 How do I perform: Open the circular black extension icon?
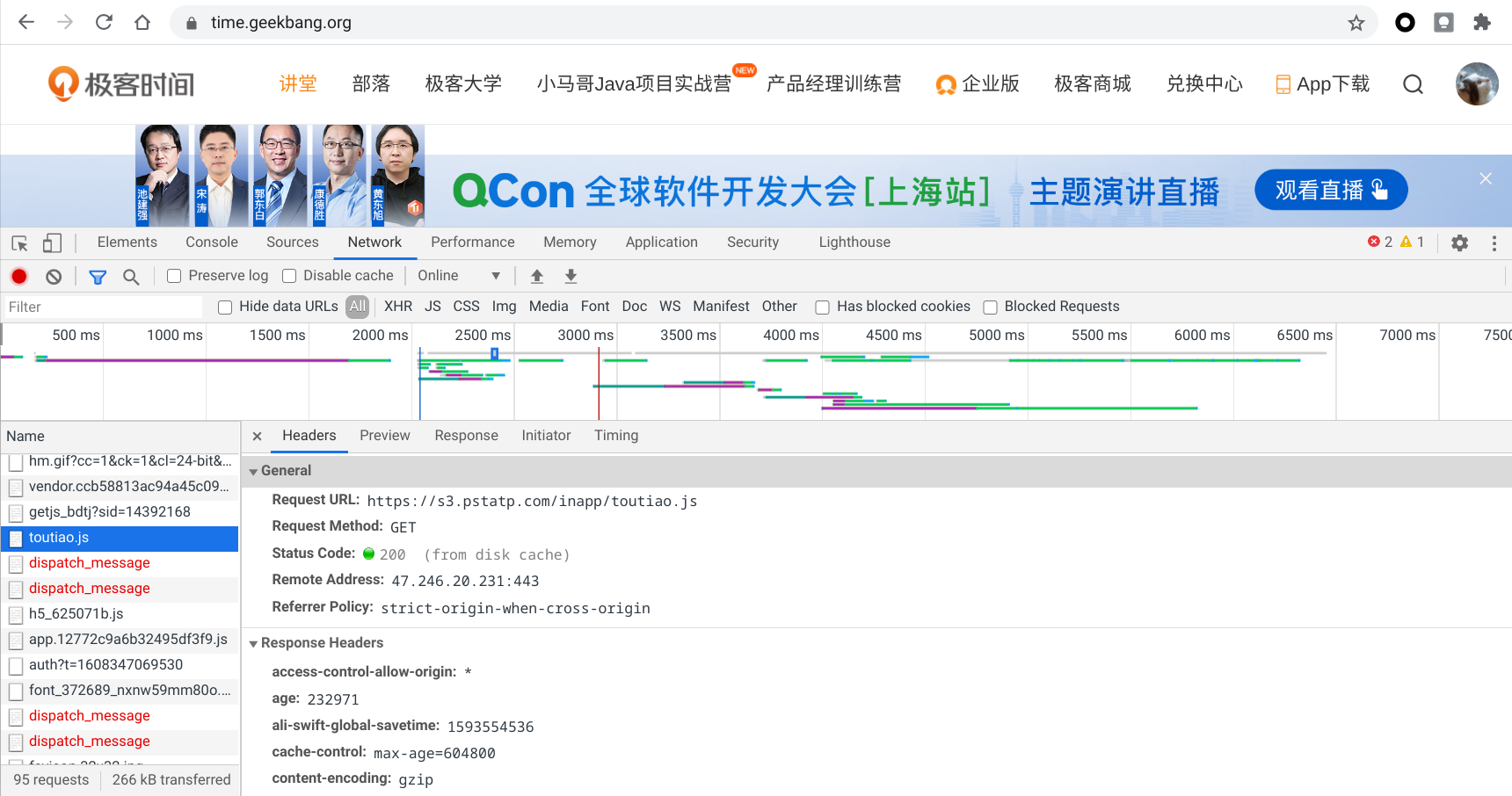[1405, 22]
